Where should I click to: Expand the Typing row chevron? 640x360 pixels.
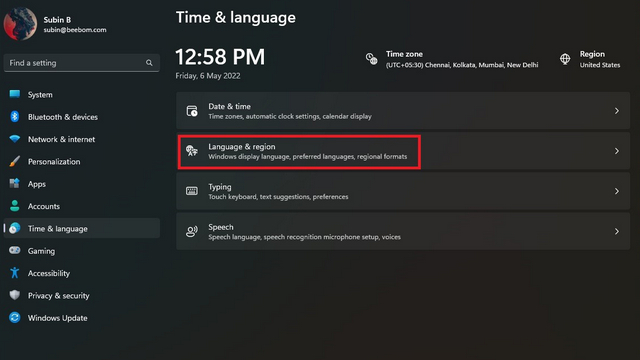tap(617, 191)
